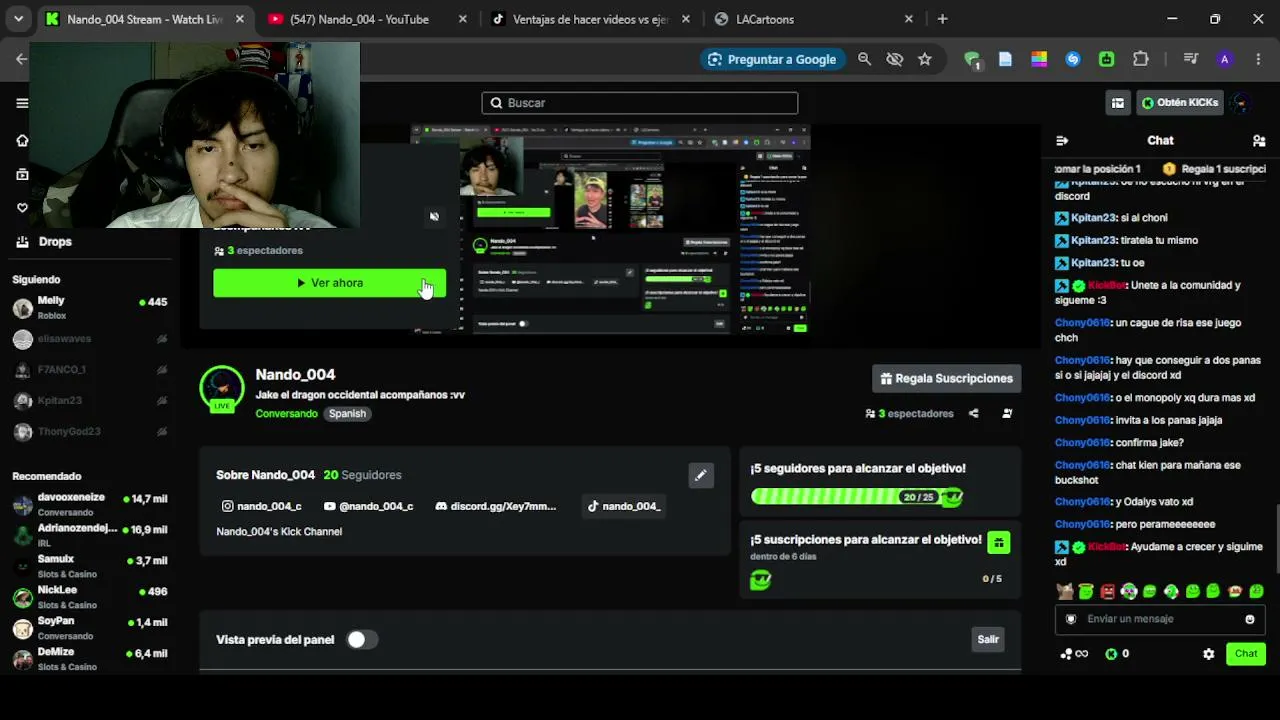Open the emoji picker in chat input

pyautogui.click(x=1250, y=619)
